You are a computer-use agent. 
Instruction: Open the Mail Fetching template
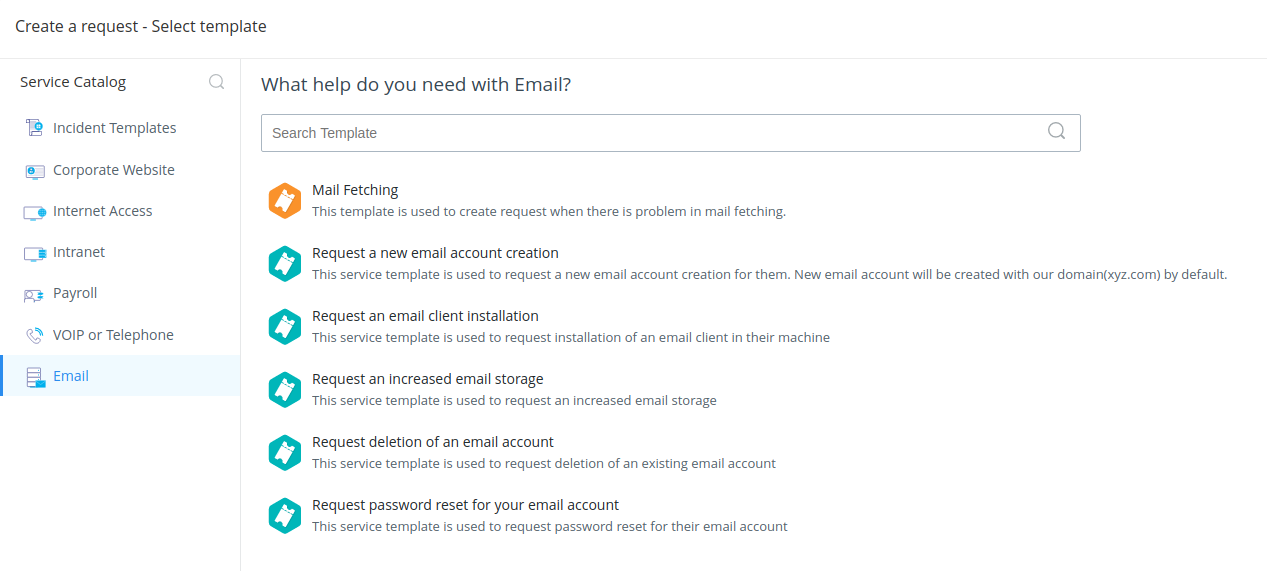pos(355,190)
